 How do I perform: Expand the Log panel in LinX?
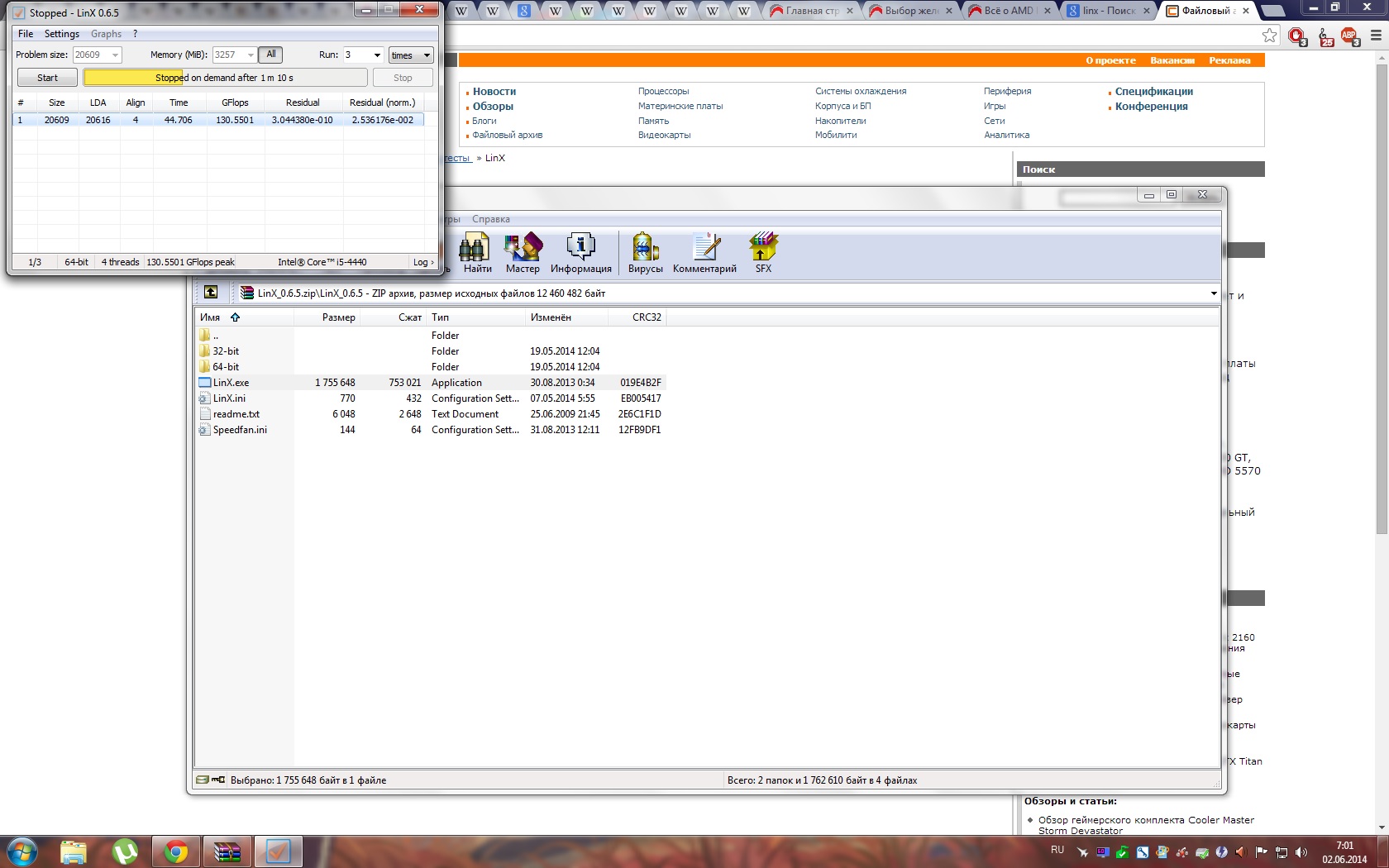coord(423,262)
